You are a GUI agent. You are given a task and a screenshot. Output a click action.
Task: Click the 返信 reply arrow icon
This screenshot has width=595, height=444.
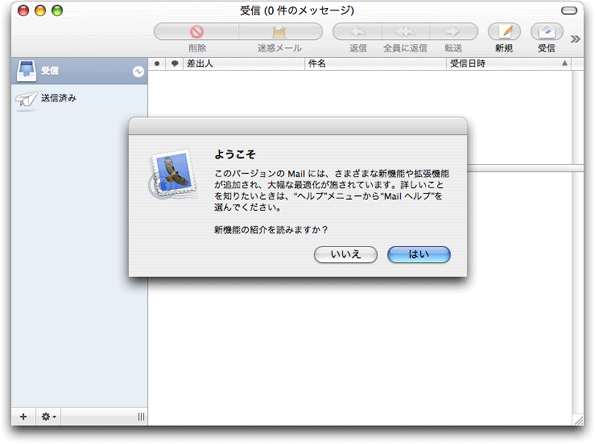click(358, 31)
